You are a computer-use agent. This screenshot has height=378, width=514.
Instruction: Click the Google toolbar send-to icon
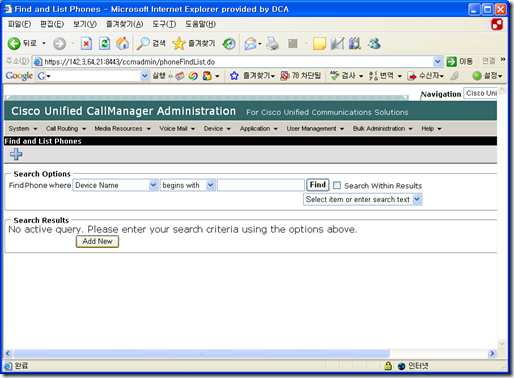coord(412,76)
